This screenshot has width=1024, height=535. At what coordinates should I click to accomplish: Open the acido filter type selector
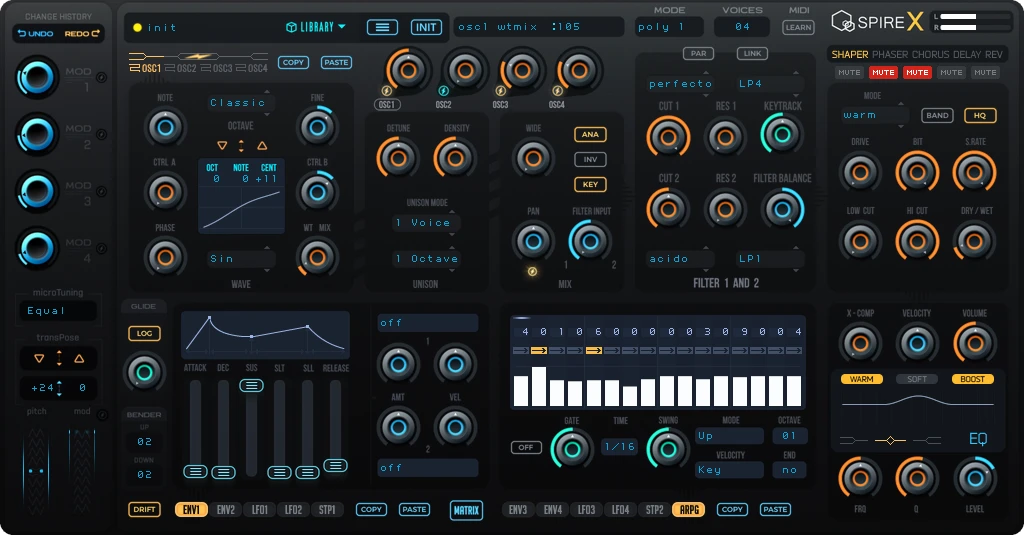click(x=680, y=259)
